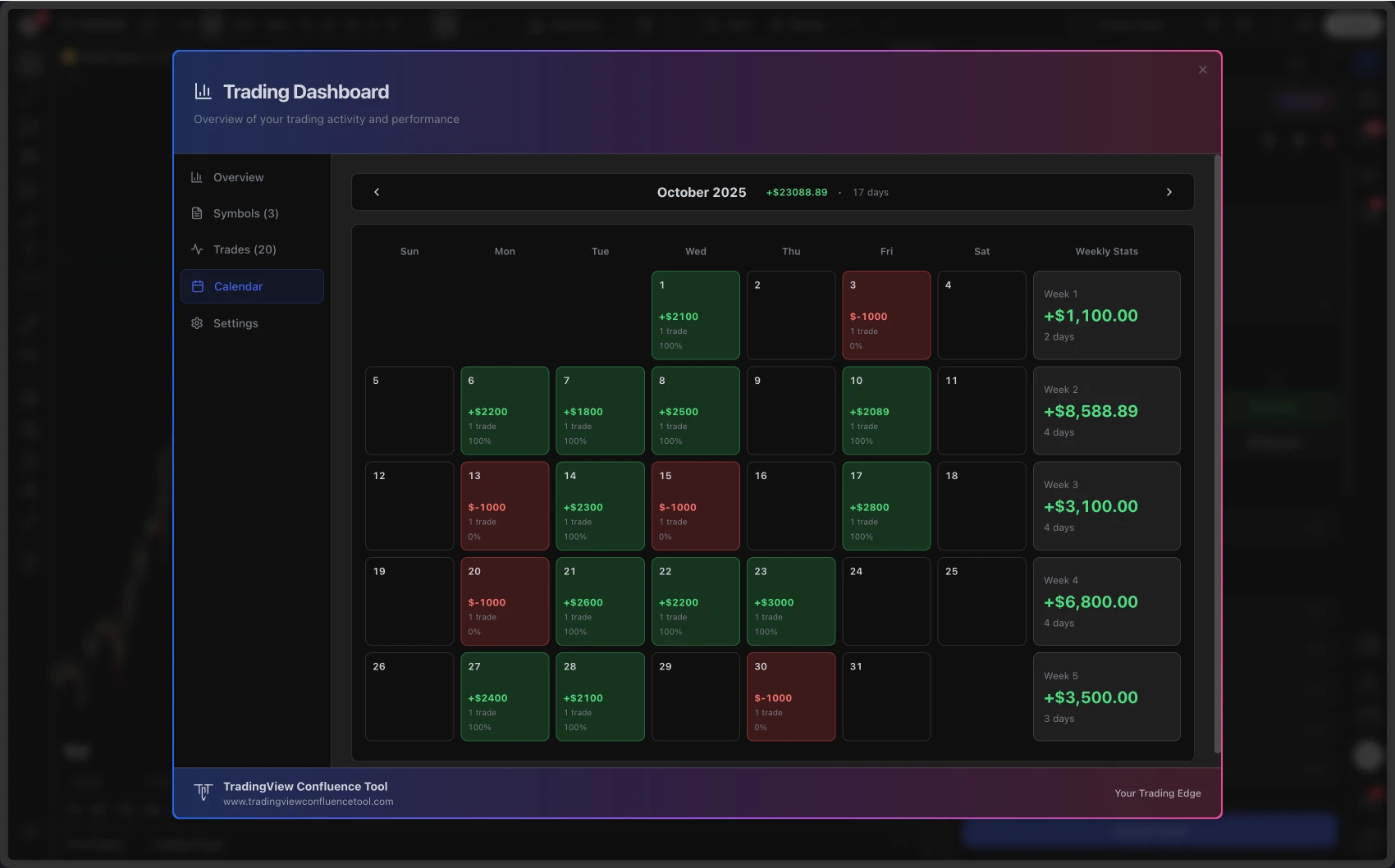
Task: Visit www.tradingviewconfluencetool.com
Action: 308,802
